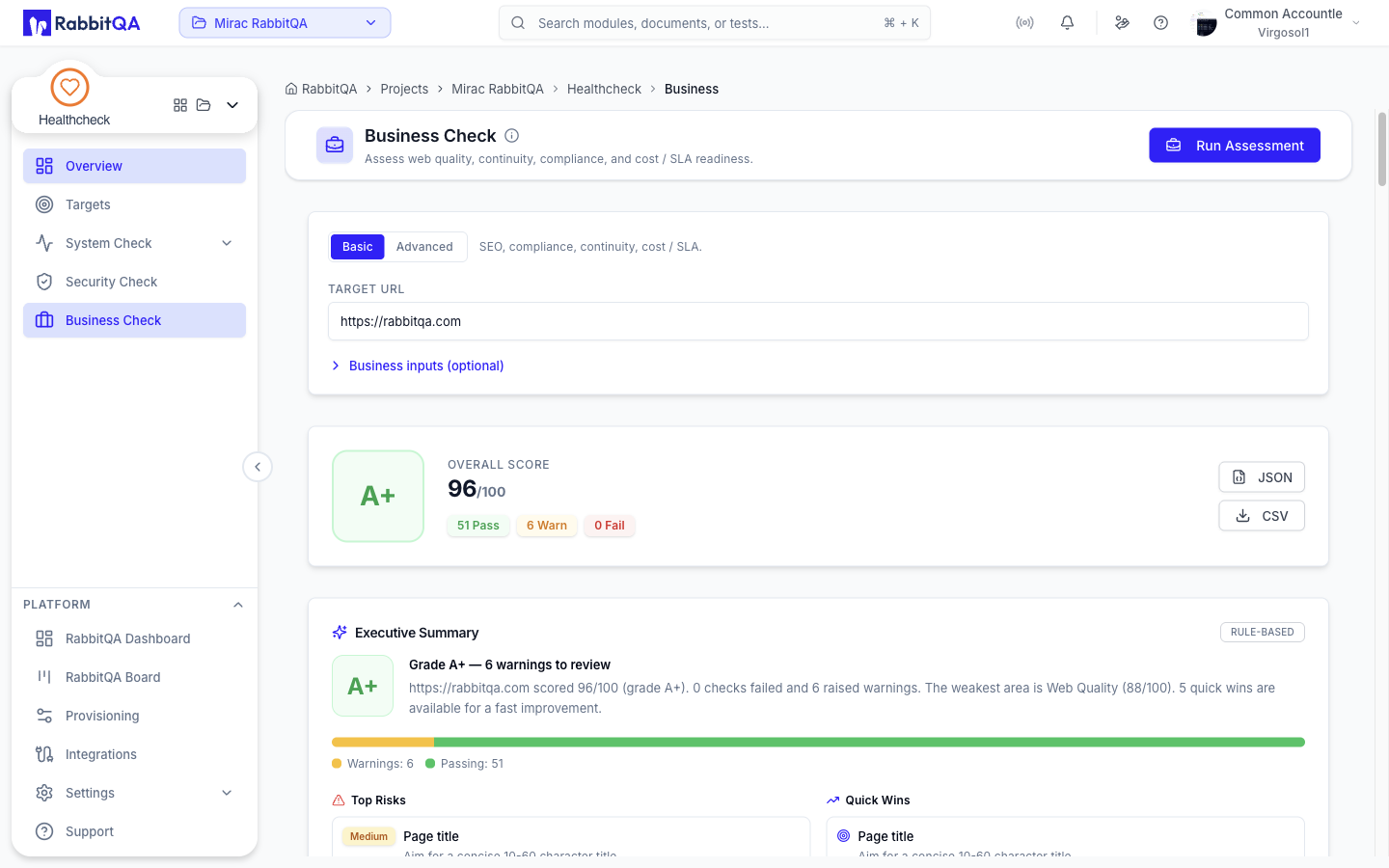1389x868 pixels.
Task: Click the RabbitQA logo in the header
Action: [x=82, y=23]
